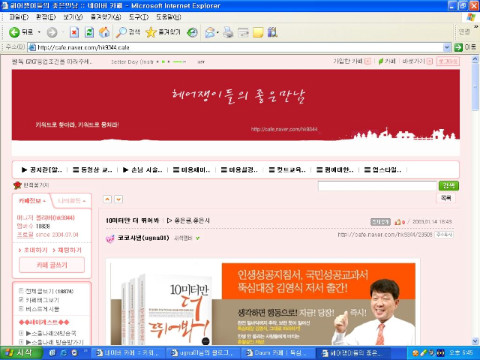
Task: Expand the 카페정보 tab arrow
Action: coord(44,201)
